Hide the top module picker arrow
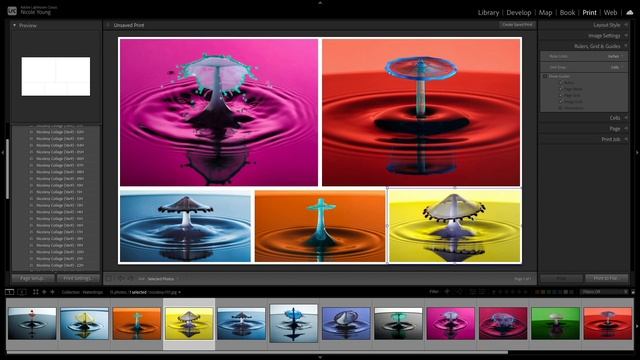The width and height of the screenshot is (640, 360). 320,2
